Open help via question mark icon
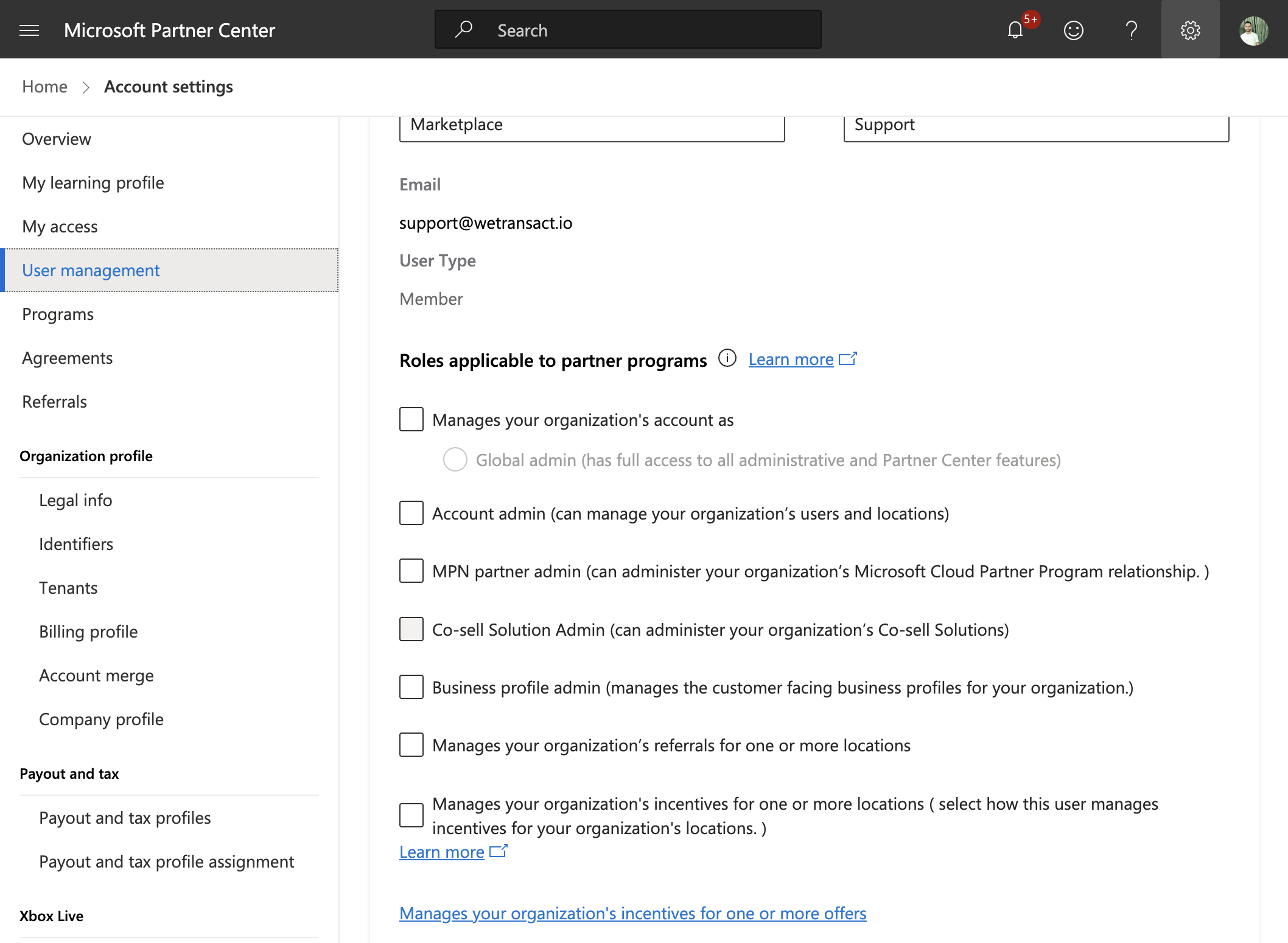Image resolution: width=1288 pixels, height=943 pixels. coord(1132,30)
